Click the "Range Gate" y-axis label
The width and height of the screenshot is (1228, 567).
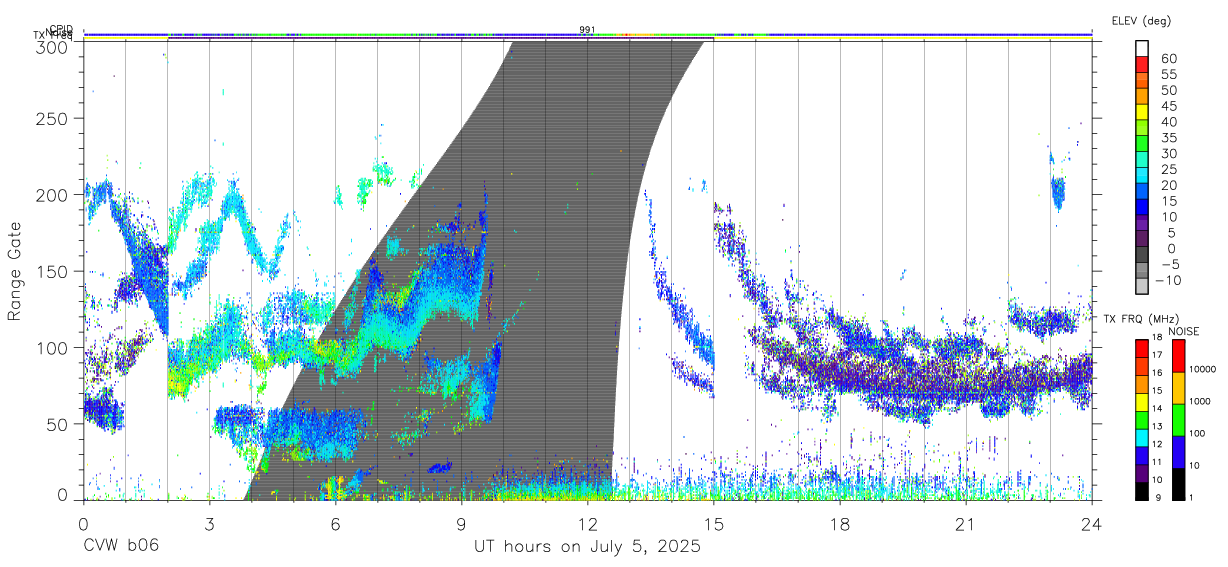pyautogui.click(x=15, y=271)
